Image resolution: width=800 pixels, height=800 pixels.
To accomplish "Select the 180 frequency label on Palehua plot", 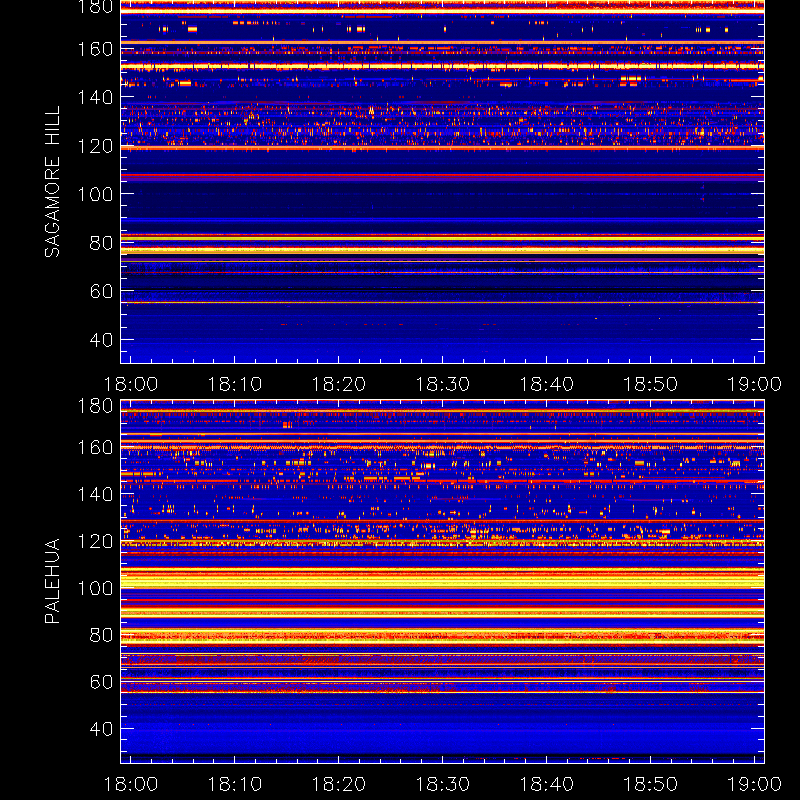I will point(95,406).
